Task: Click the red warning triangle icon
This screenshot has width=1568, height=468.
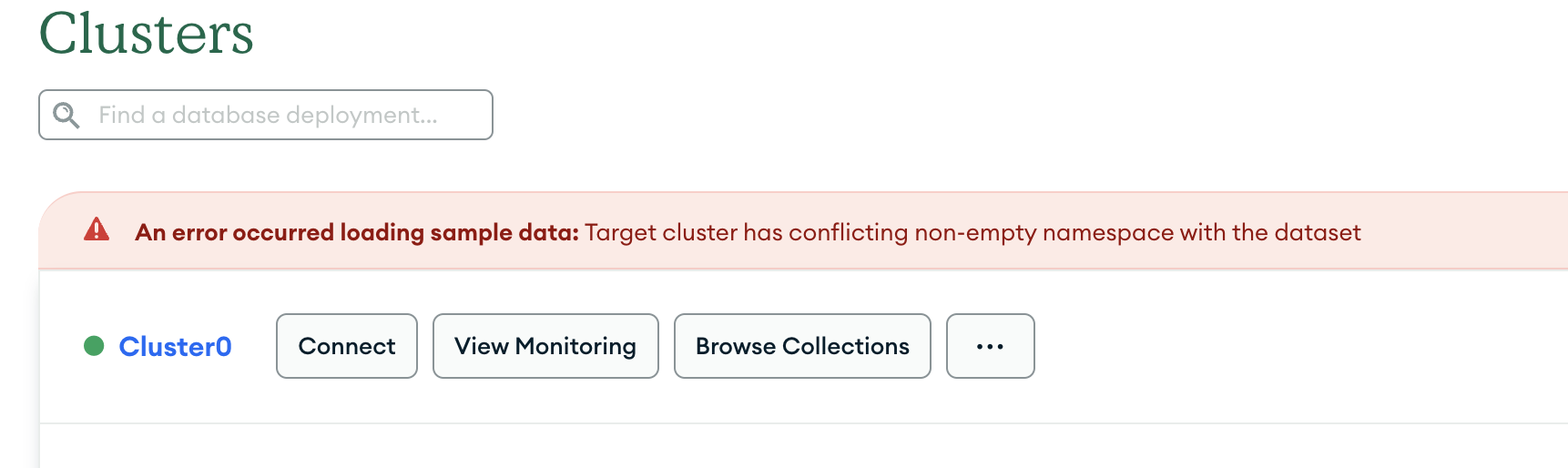Action: pyautogui.click(x=97, y=230)
